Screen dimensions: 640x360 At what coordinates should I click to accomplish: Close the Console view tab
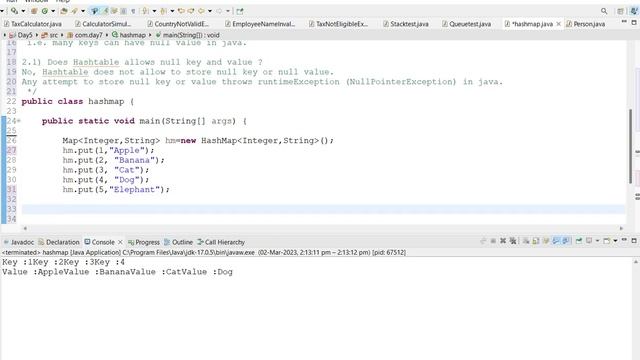click(x=120, y=242)
